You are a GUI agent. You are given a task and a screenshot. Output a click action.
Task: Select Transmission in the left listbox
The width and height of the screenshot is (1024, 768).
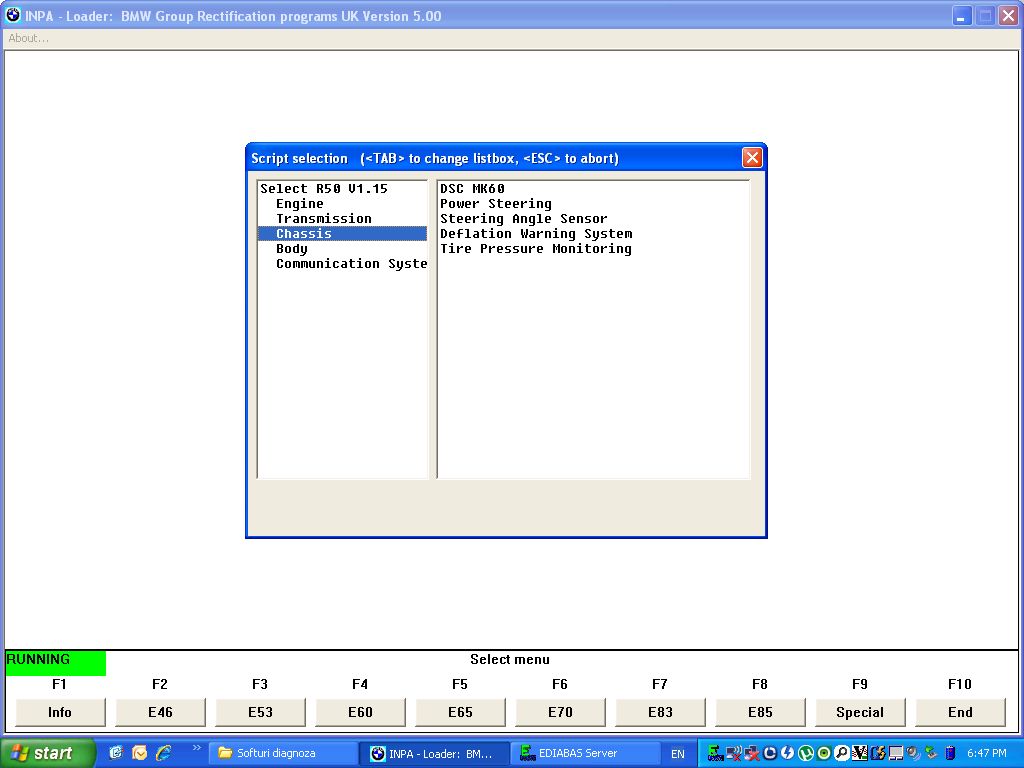click(x=323, y=219)
